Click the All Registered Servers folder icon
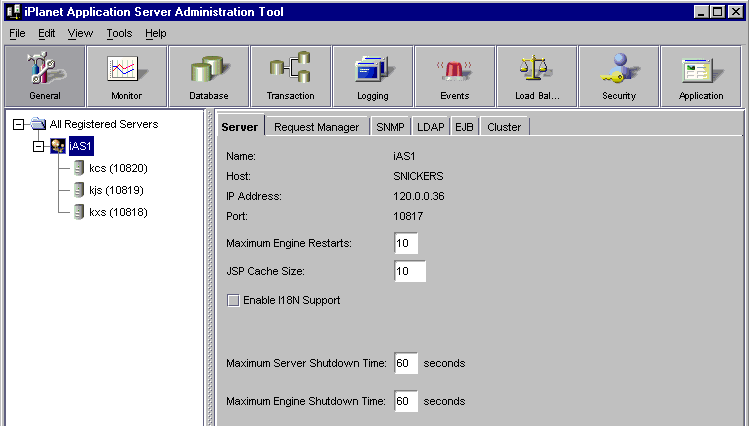The image size is (749, 426). click(38, 124)
